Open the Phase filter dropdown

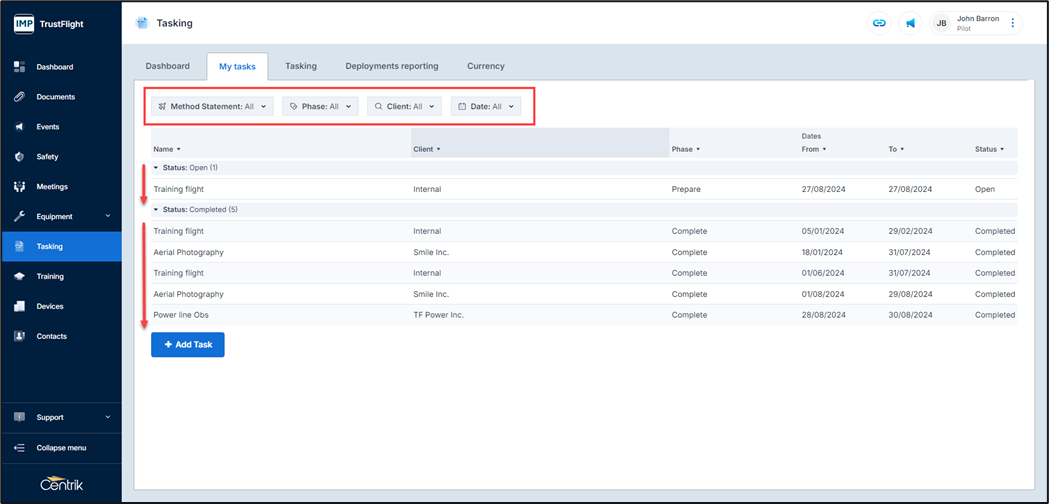[320, 106]
